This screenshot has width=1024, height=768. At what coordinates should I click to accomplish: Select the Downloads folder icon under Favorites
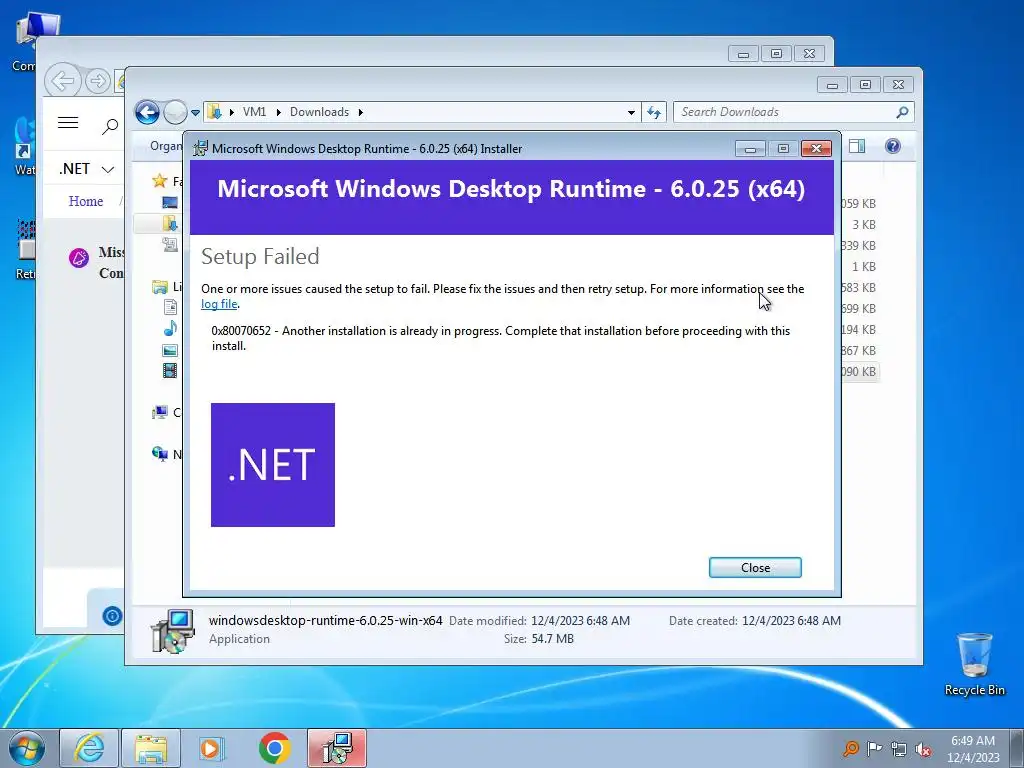[x=170, y=223]
